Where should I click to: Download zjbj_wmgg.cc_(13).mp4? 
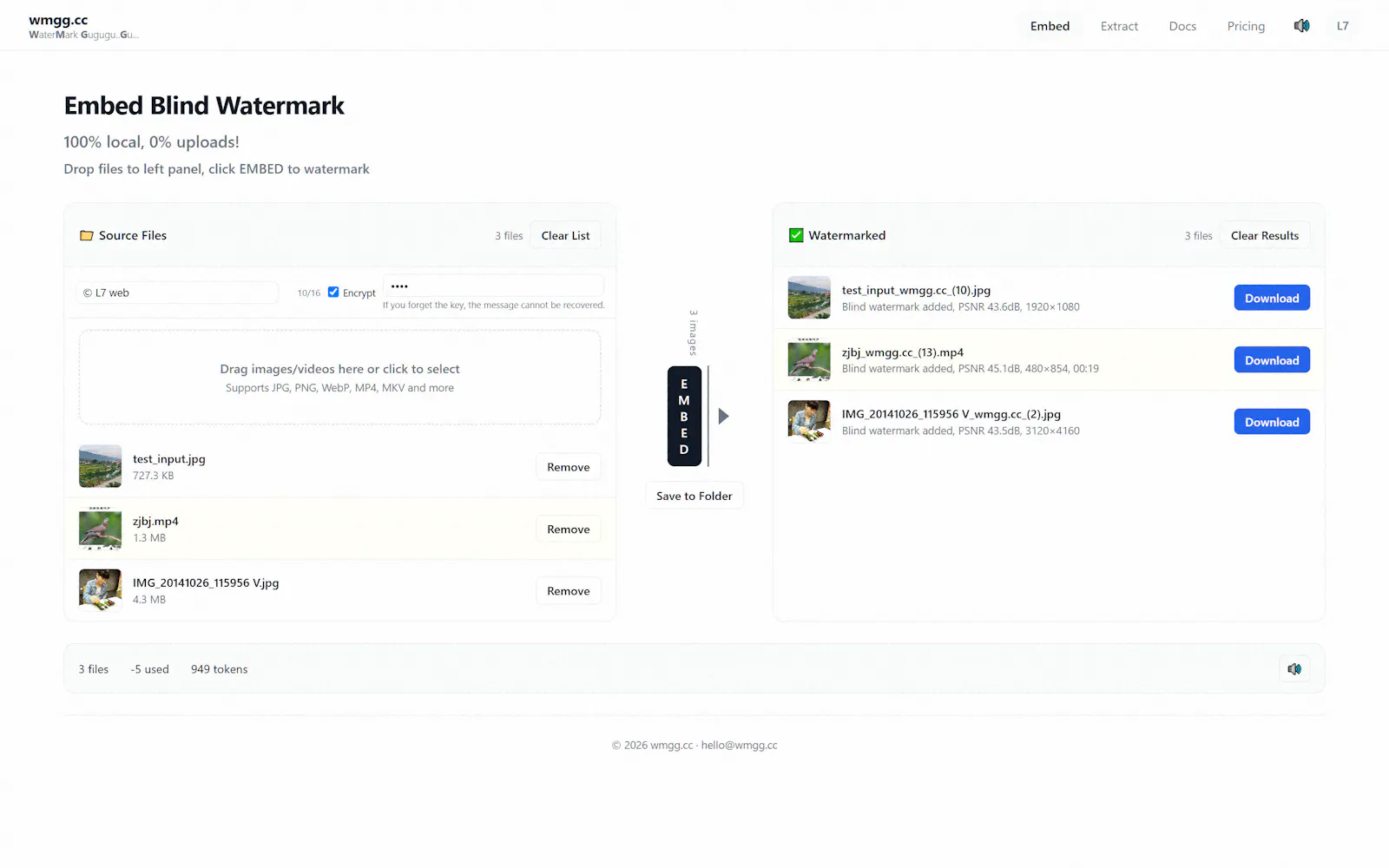point(1272,360)
